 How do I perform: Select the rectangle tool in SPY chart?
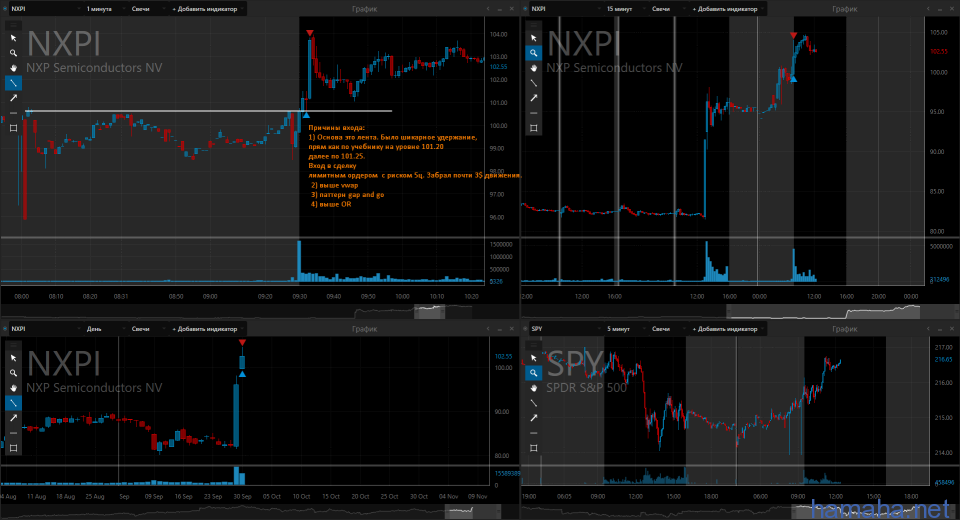(534, 448)
